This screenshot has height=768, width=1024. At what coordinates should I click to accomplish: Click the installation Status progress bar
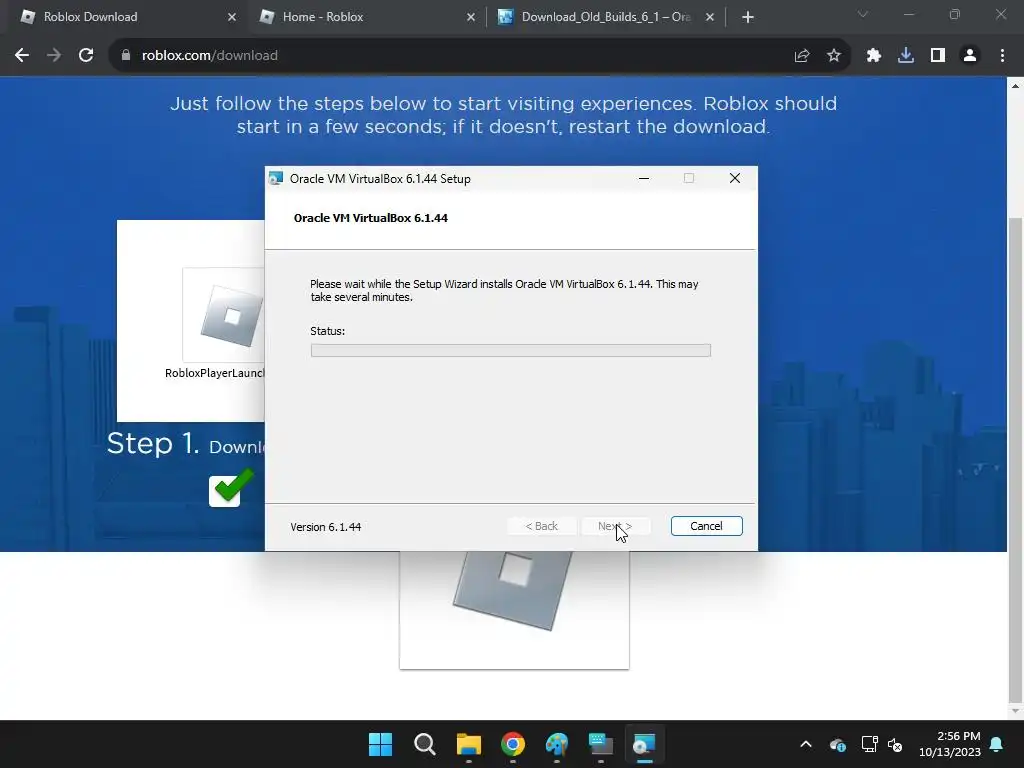point(511,351)
